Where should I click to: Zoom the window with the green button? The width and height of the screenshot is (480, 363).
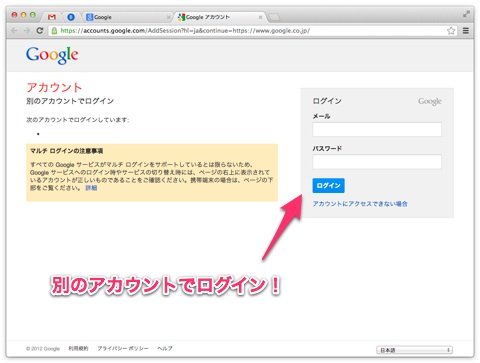pos(33,15)
